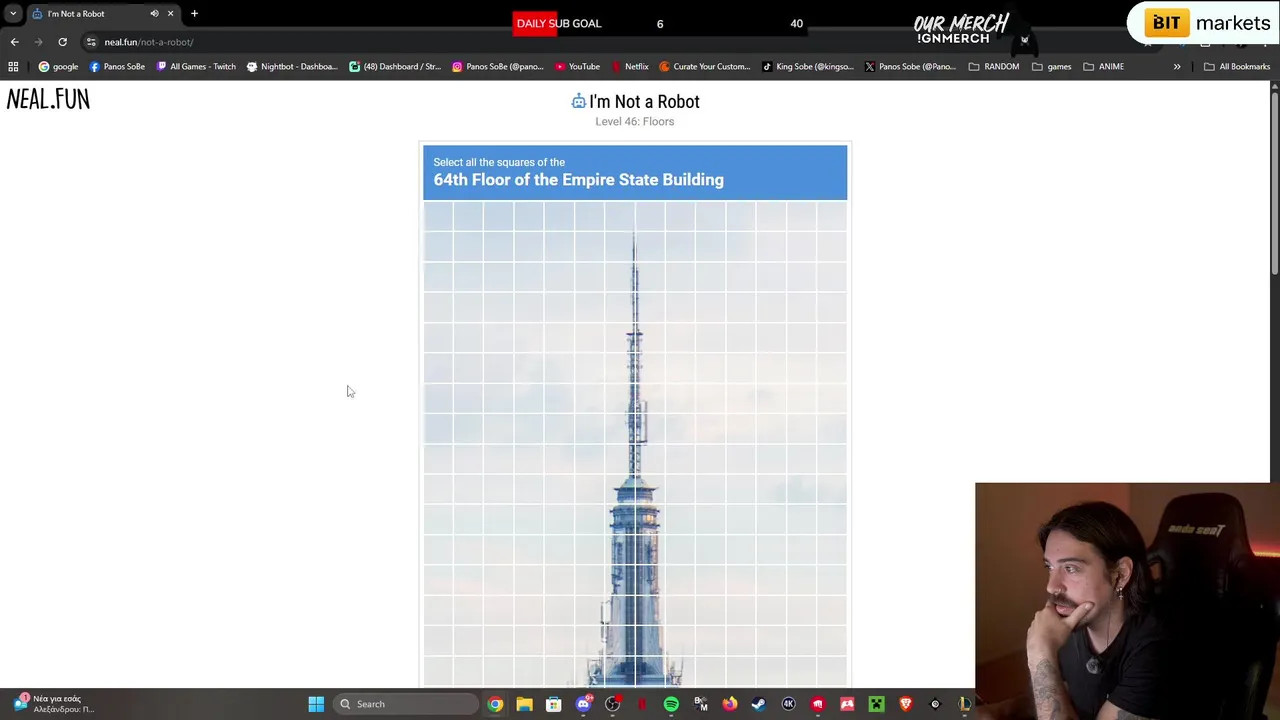Click the NEAL.FUN site logo
This screenshot has height=720, width=1280.
(x=48, y=99)
